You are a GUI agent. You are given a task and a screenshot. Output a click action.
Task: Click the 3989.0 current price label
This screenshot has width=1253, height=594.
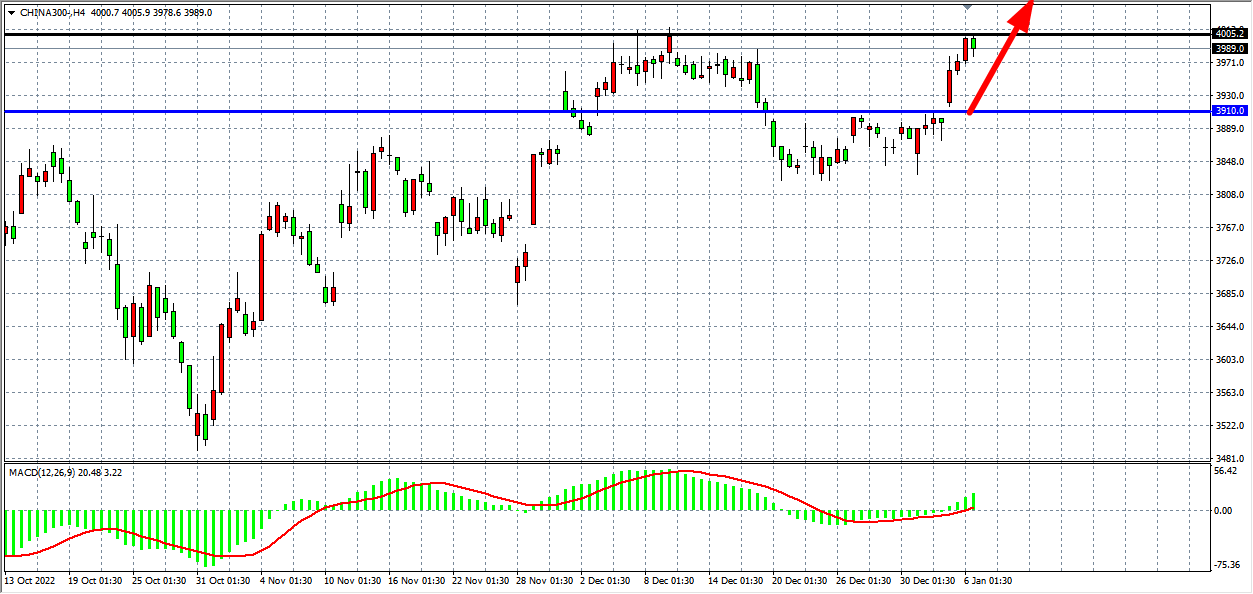1229,48
